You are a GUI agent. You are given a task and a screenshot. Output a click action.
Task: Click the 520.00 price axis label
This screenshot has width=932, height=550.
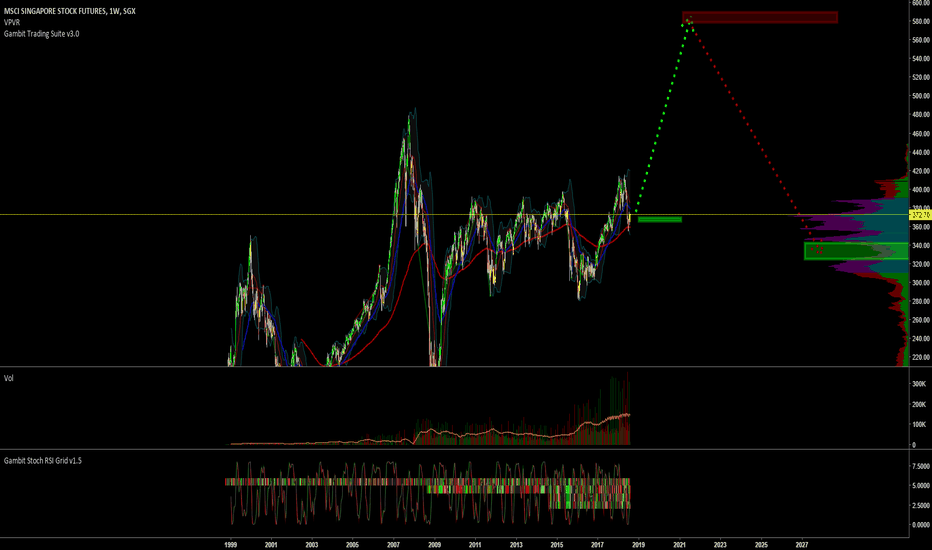(x=921, y=77)
